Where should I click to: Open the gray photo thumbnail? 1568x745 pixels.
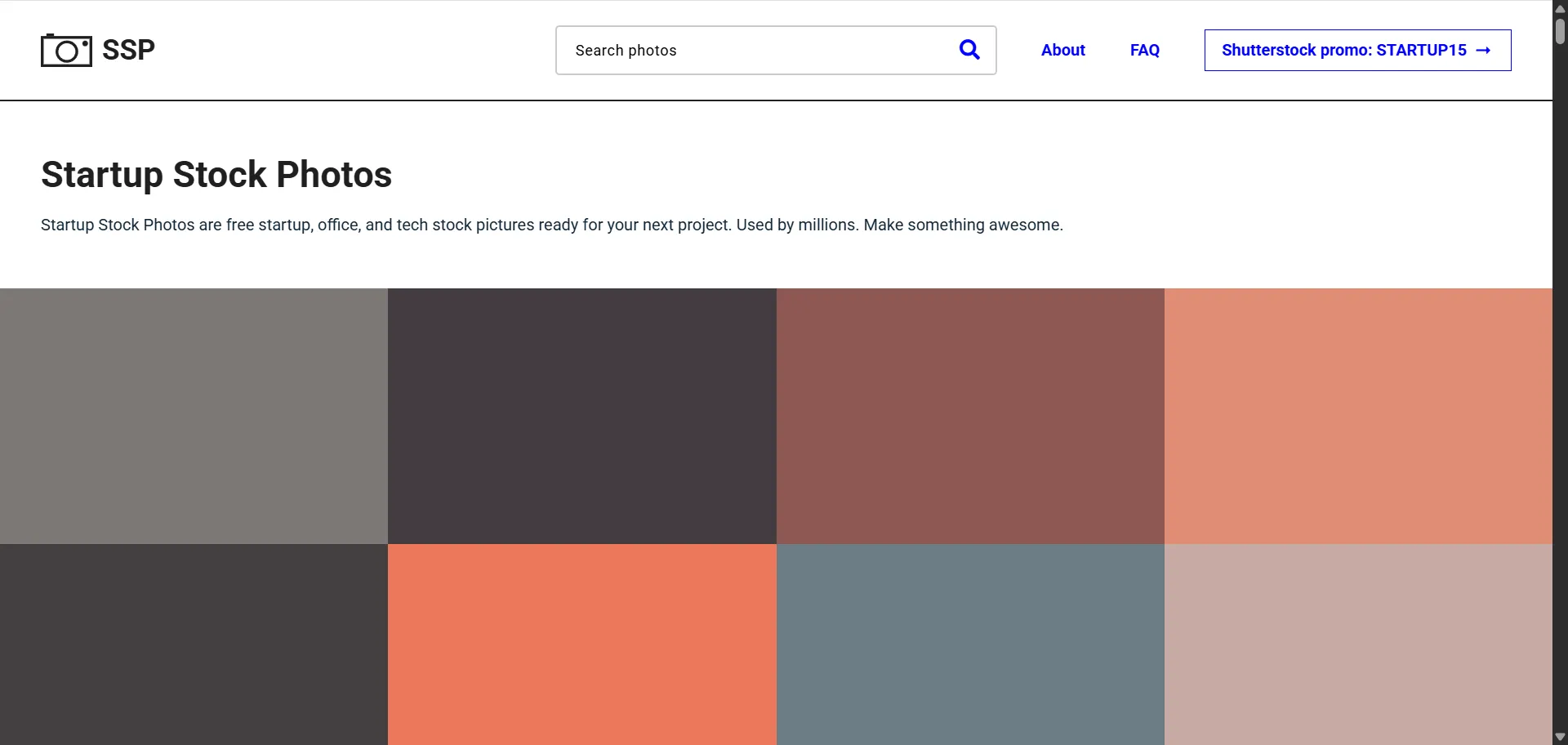pos(194,416)
